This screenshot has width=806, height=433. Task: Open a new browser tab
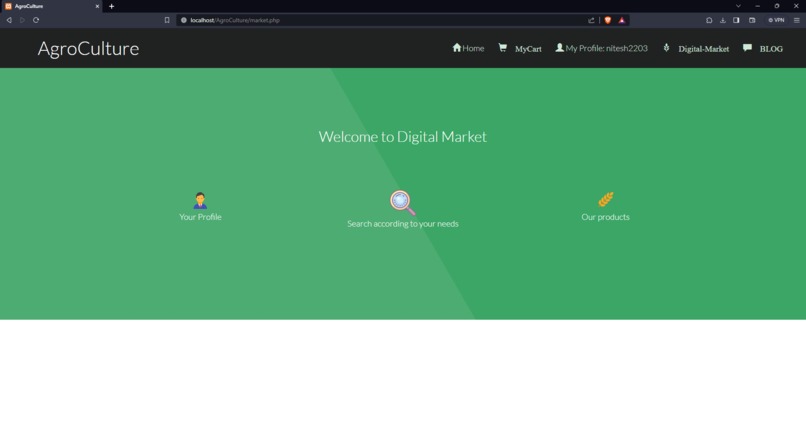[x=112, y=6]
